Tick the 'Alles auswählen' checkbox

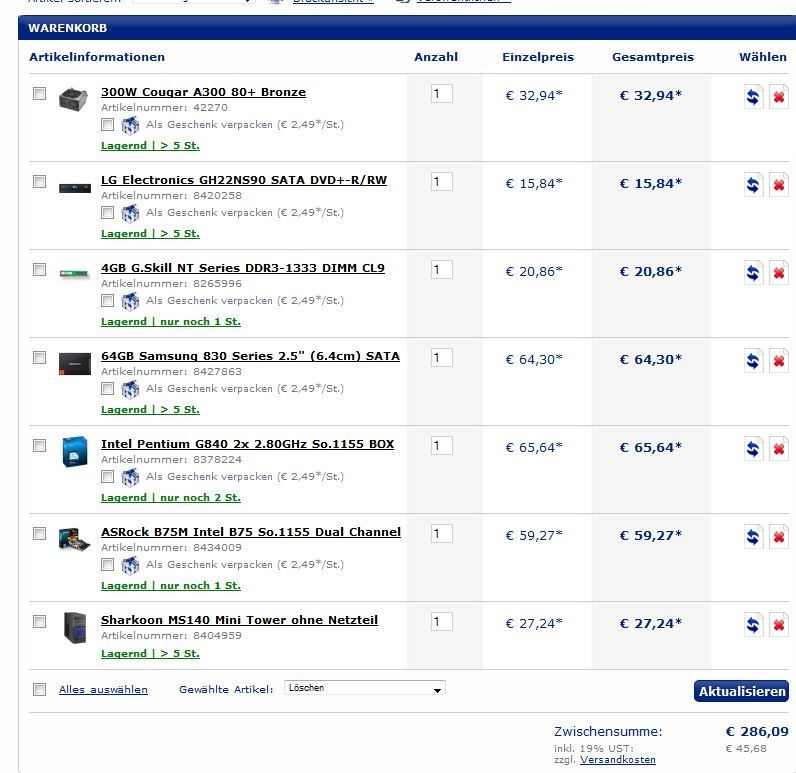pyautogui.click(x=40, y=689)
